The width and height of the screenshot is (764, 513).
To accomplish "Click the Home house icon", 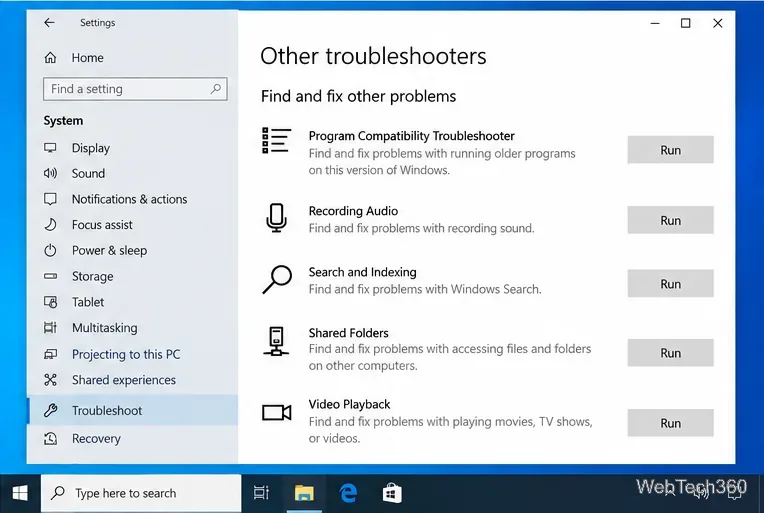I will pyautogui.click(x=50, y=58).
